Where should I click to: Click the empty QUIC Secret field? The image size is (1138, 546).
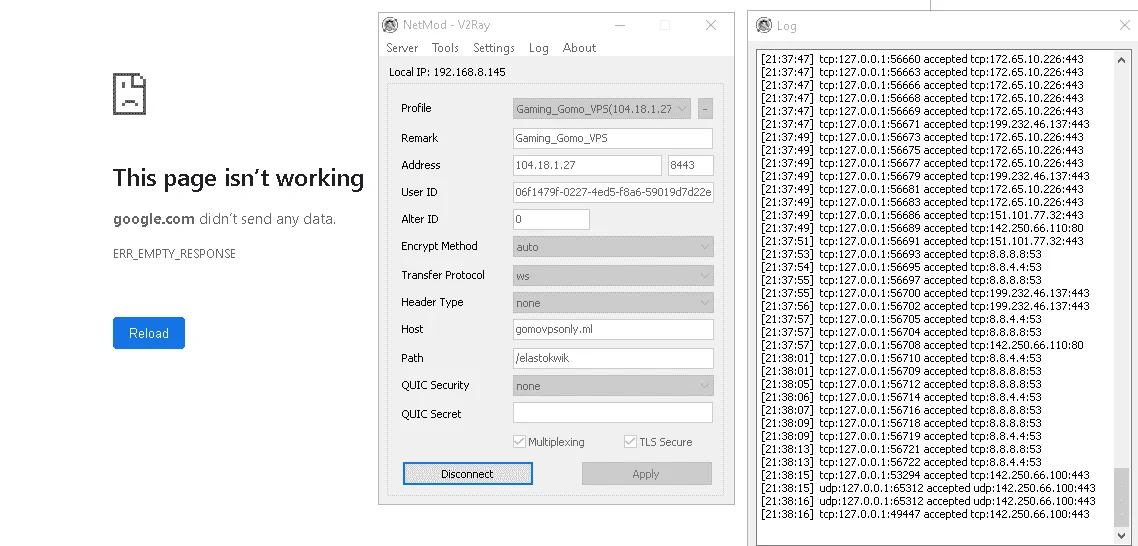coord(613,413)
